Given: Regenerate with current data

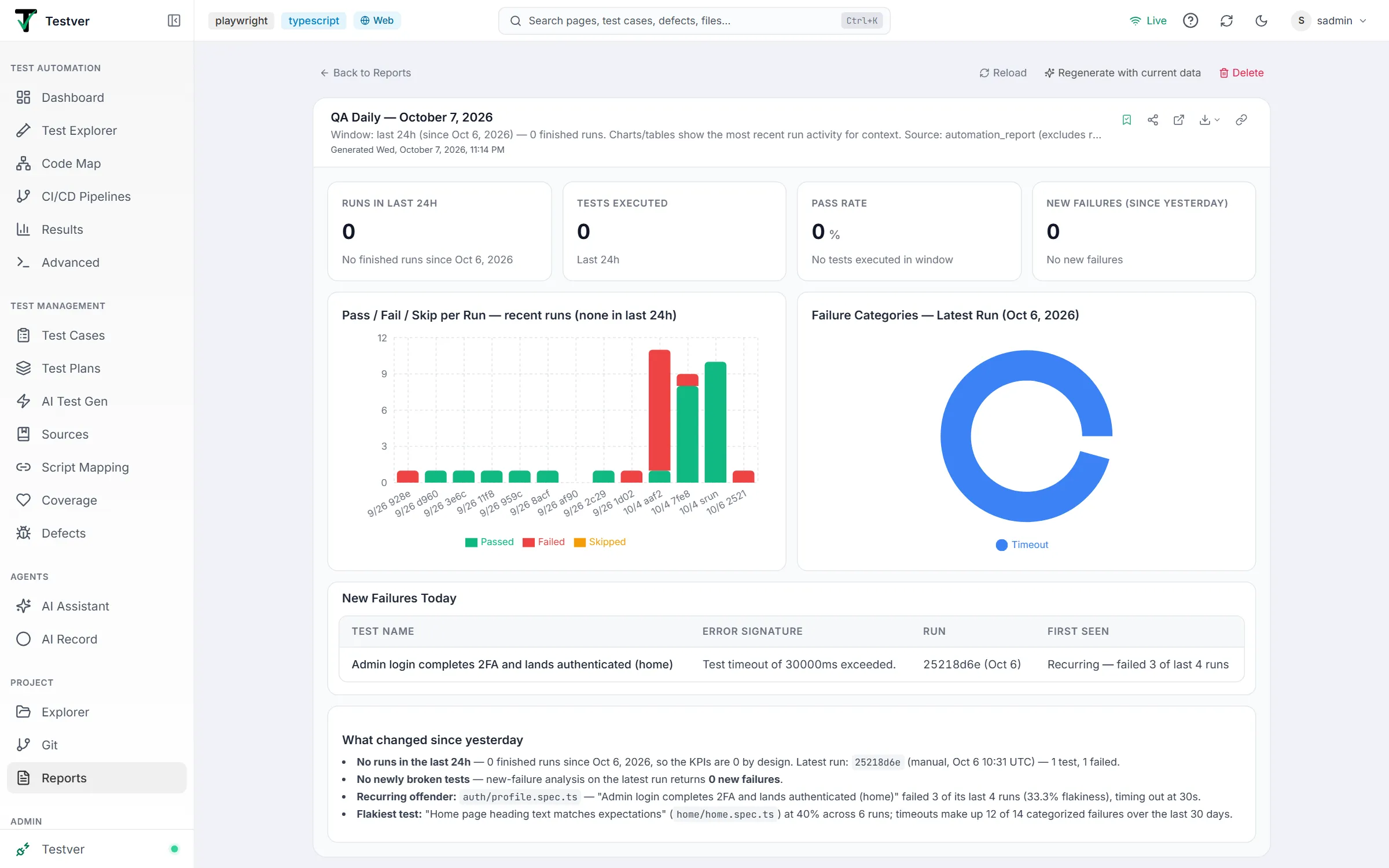Looking at the screenshot, I should coord(1123,73).
